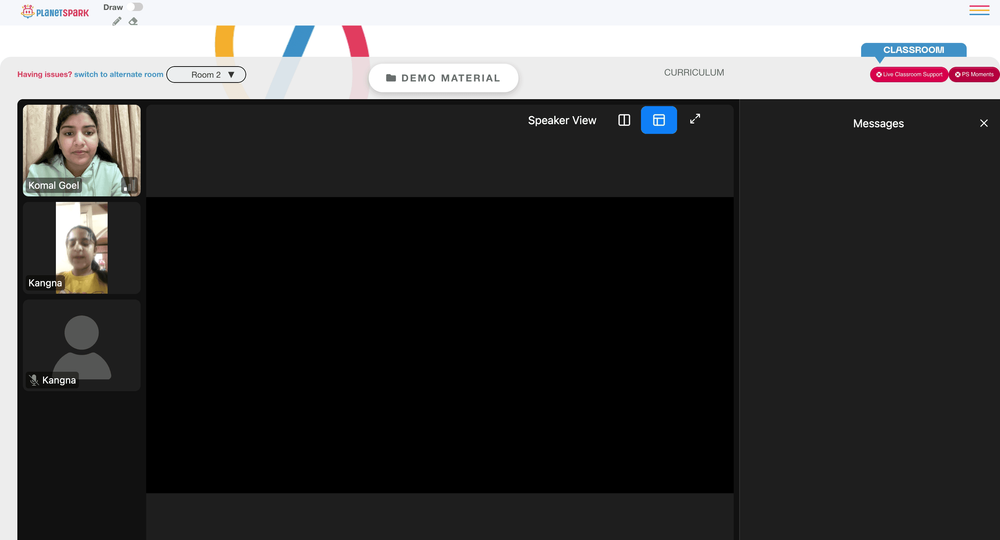Select the pencil draw tool

click(x=117, y=22)
